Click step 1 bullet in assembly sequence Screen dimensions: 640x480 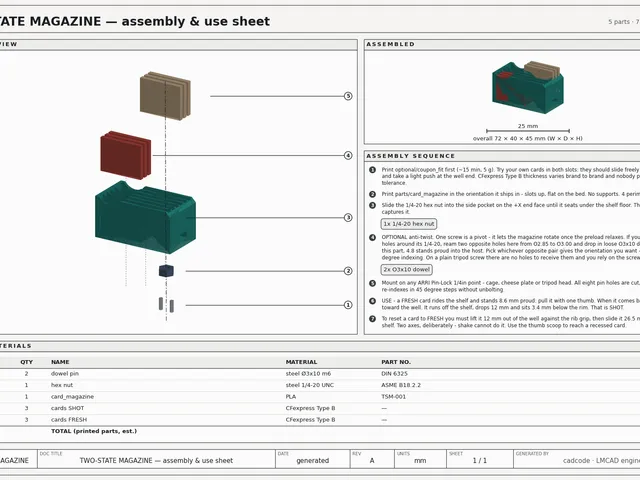pos(372,170)
